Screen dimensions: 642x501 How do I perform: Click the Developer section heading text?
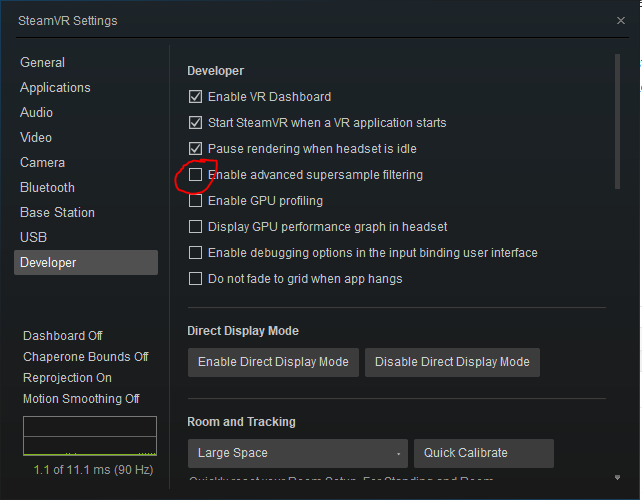(x=215, y=71)
